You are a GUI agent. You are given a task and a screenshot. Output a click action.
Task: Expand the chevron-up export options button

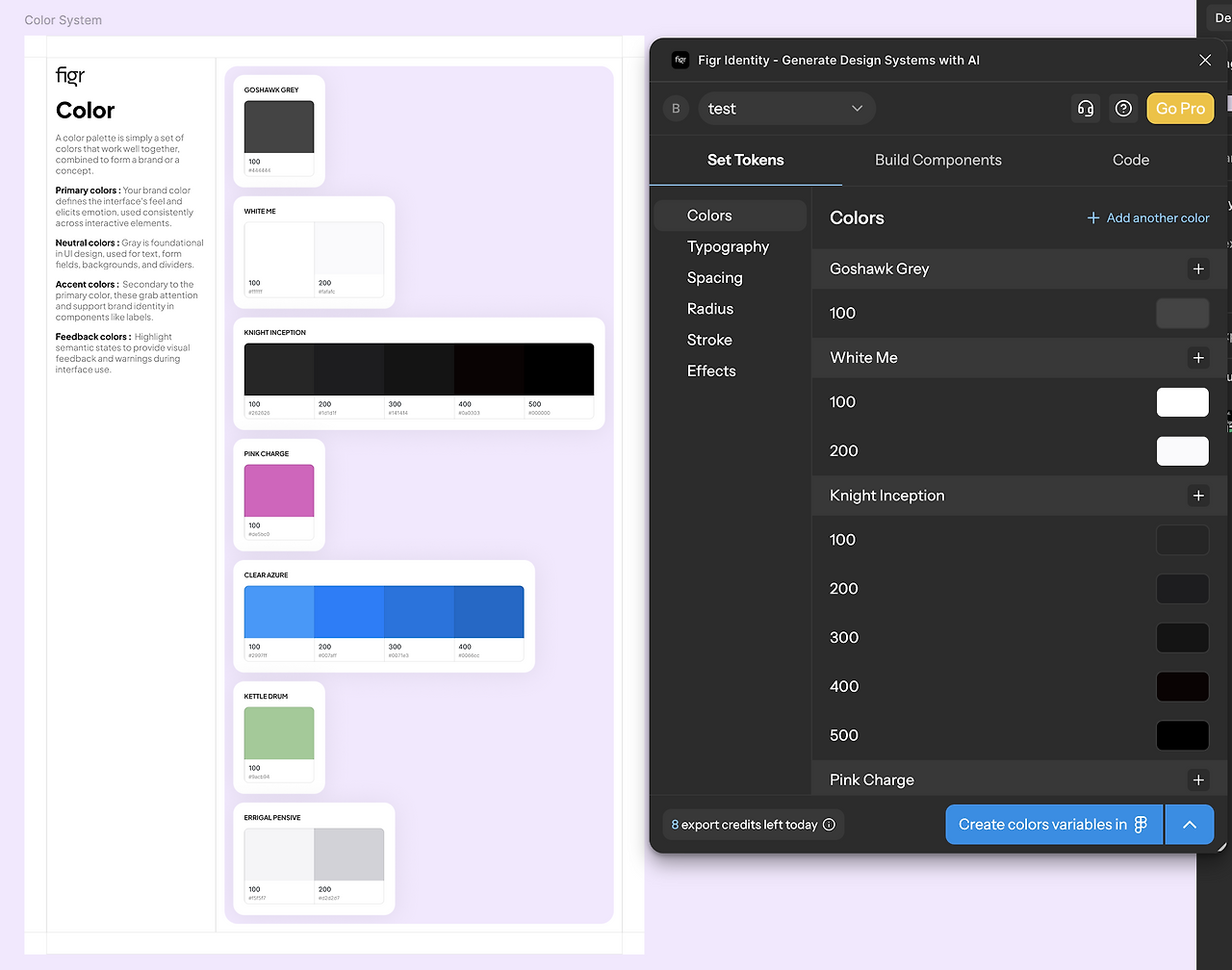click(x=1190, y=825)
